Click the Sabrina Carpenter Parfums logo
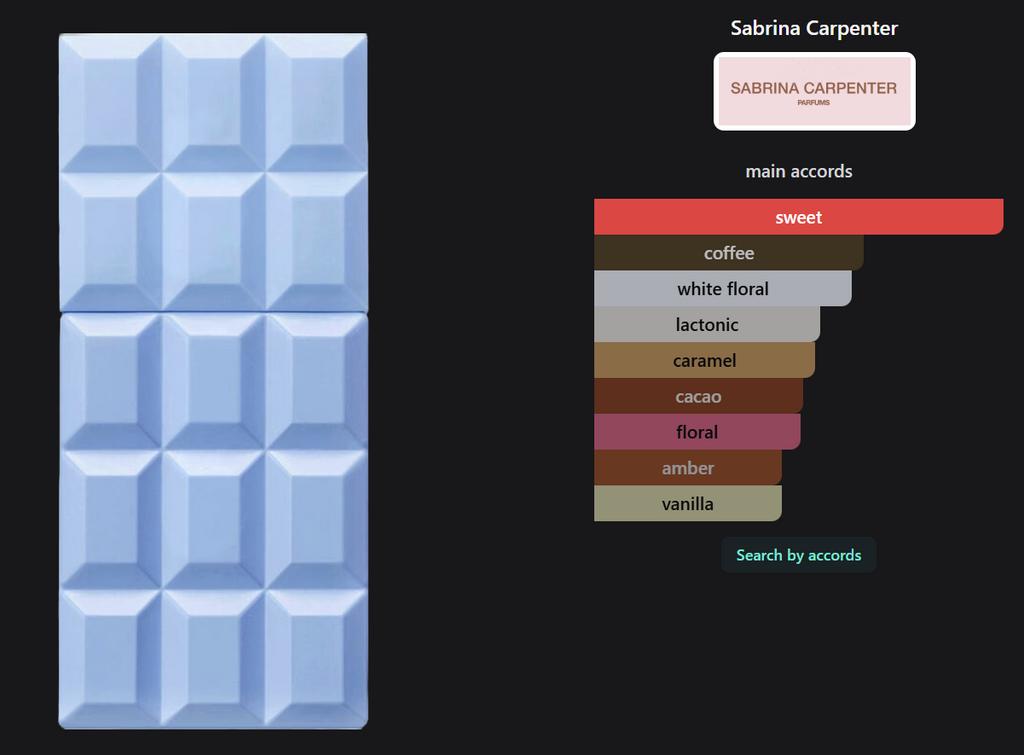The image size is (1024, 755). click(814, 91)
